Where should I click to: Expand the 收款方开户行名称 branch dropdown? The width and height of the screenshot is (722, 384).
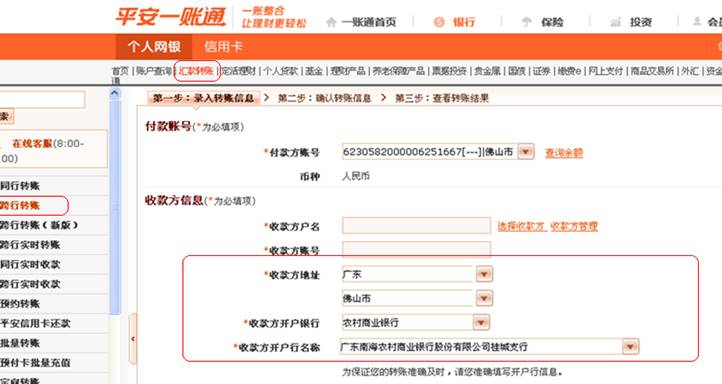tap(630, 346)
